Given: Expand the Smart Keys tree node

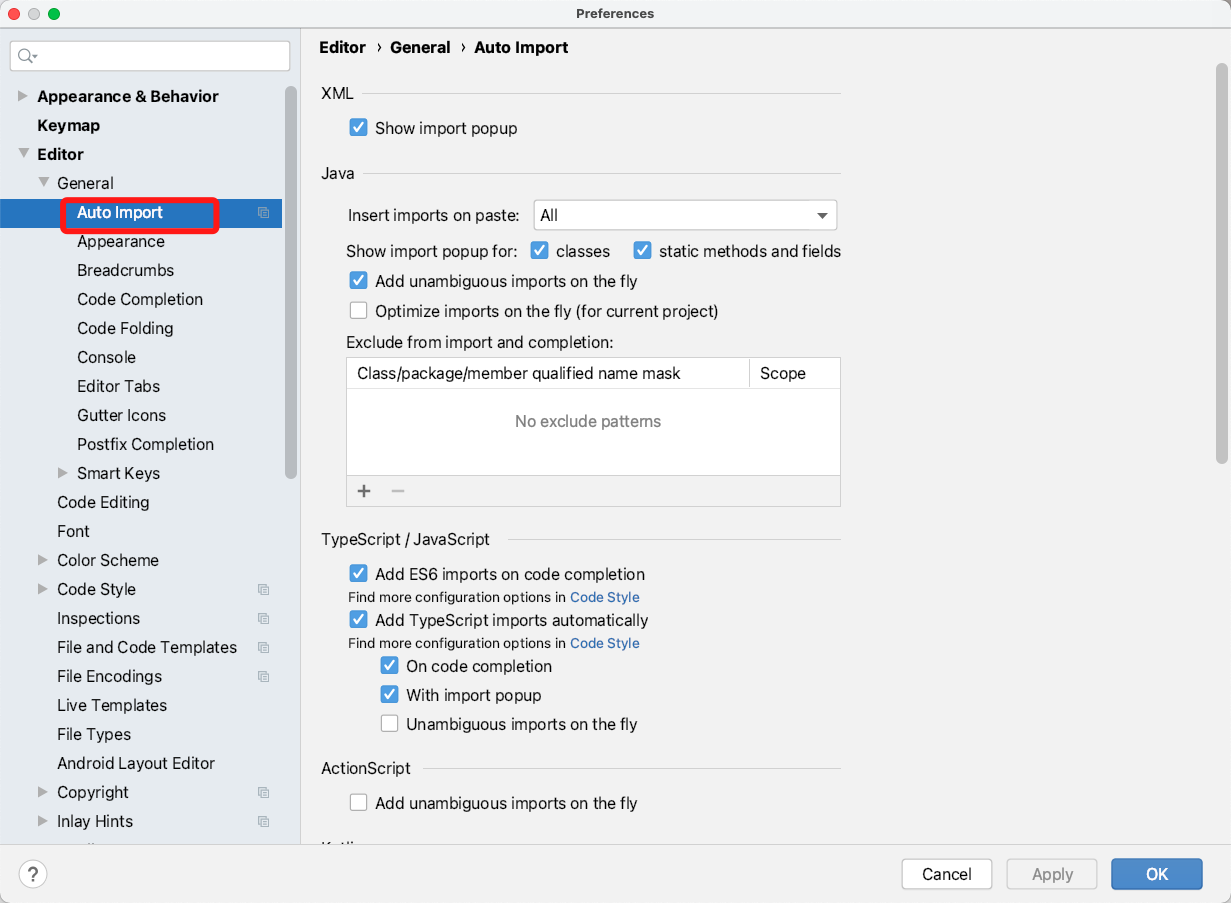Looking at the screenshot, I should (63, 473).
